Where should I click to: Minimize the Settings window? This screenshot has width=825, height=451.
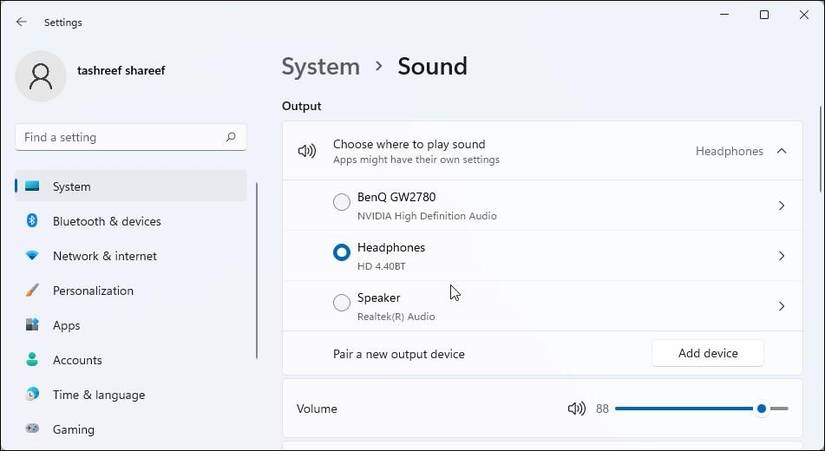tap(725, 15)
